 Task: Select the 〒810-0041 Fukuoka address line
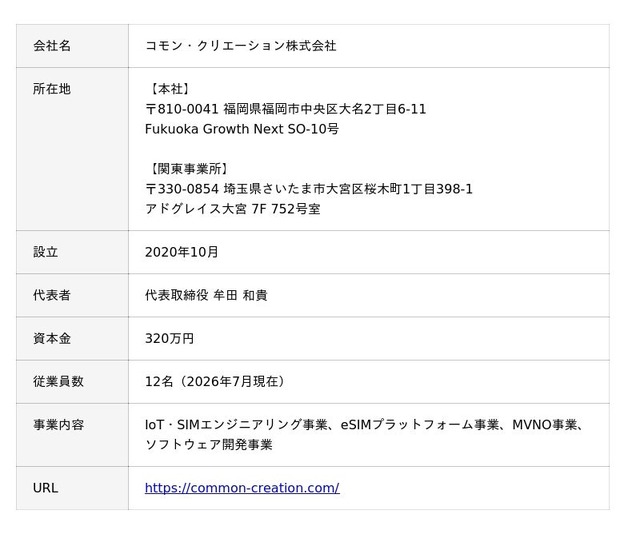click(x=286, y=109)
